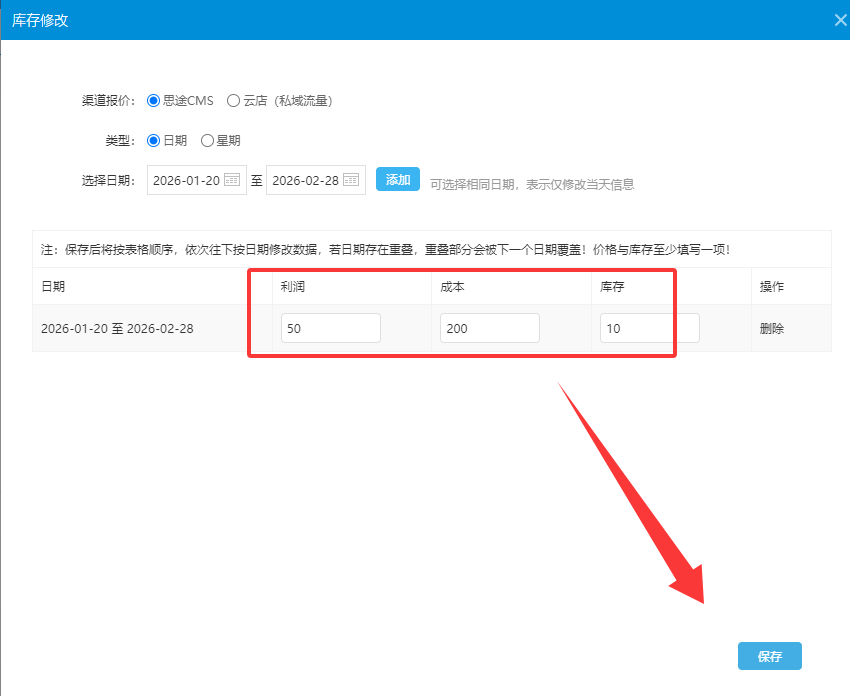Viewport: 850px width, 696px height.
Task: Click the end date 2026-02-28 input
Action: pos(306,180)
